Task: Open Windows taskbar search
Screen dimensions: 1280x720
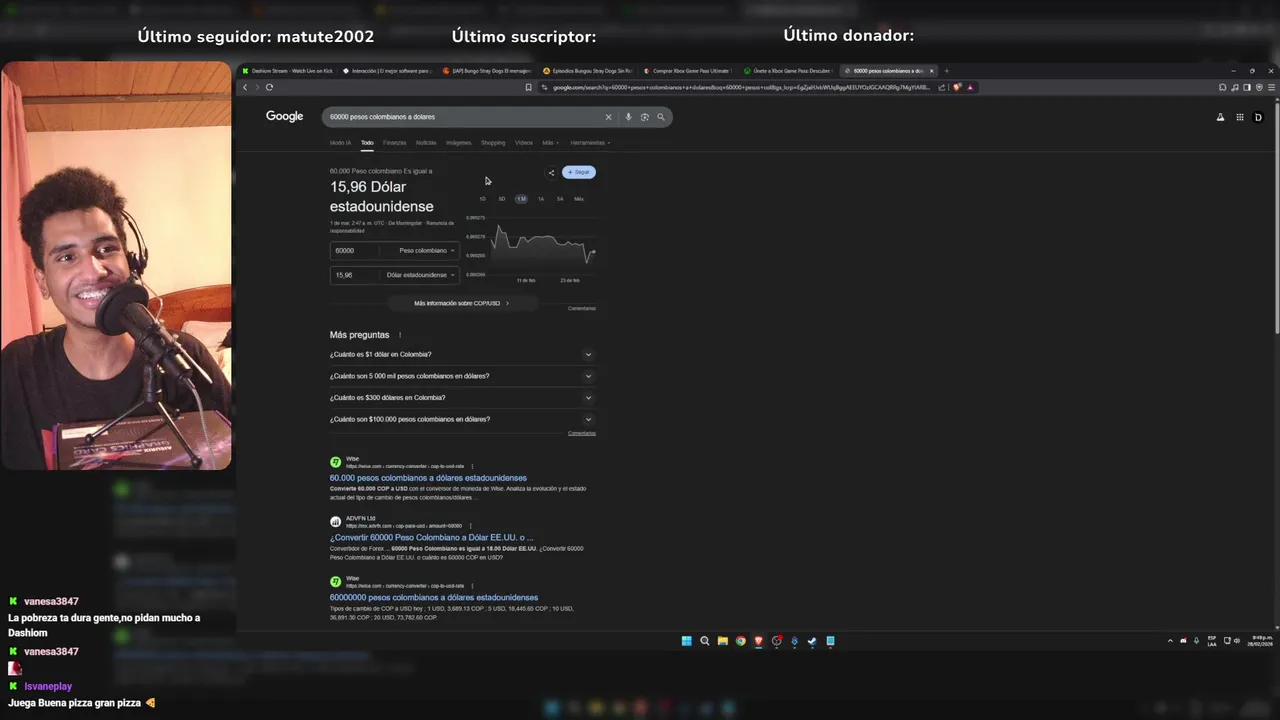Action: 704,641
